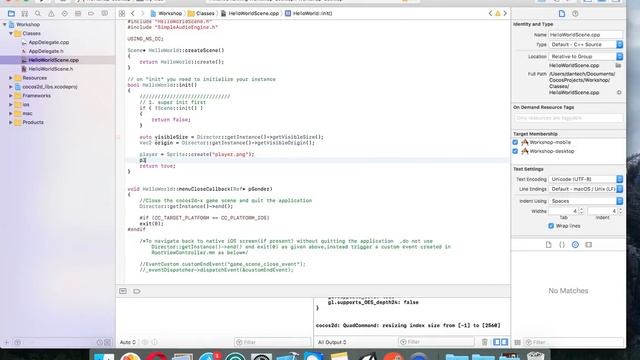The width and height of the screenshot is (640, 360).
Task: Click the Tab width field
Action: 564,211
